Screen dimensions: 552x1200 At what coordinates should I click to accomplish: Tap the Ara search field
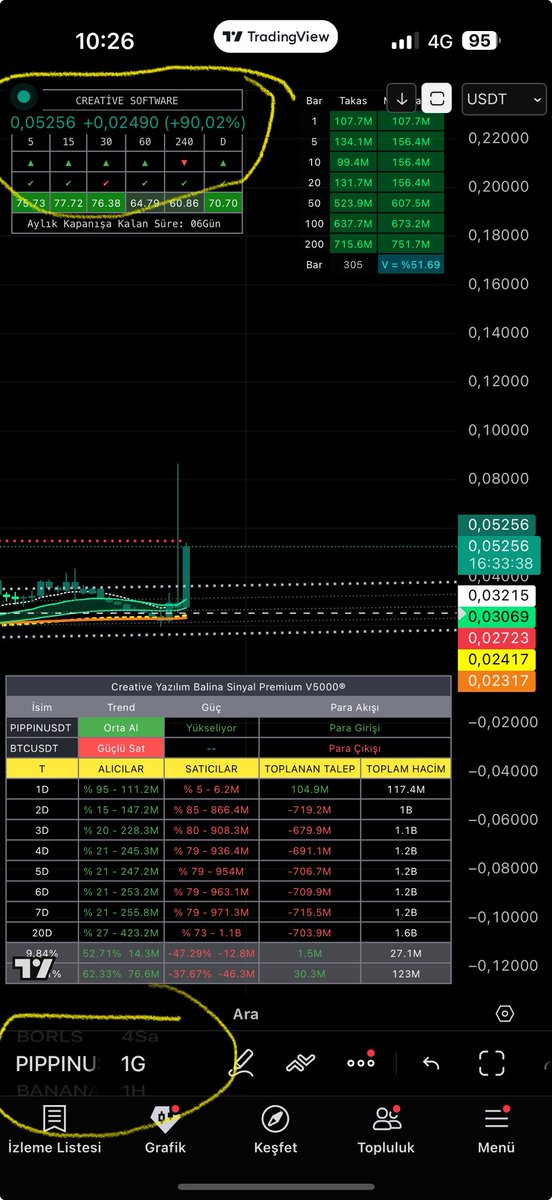coord(246,1014)
